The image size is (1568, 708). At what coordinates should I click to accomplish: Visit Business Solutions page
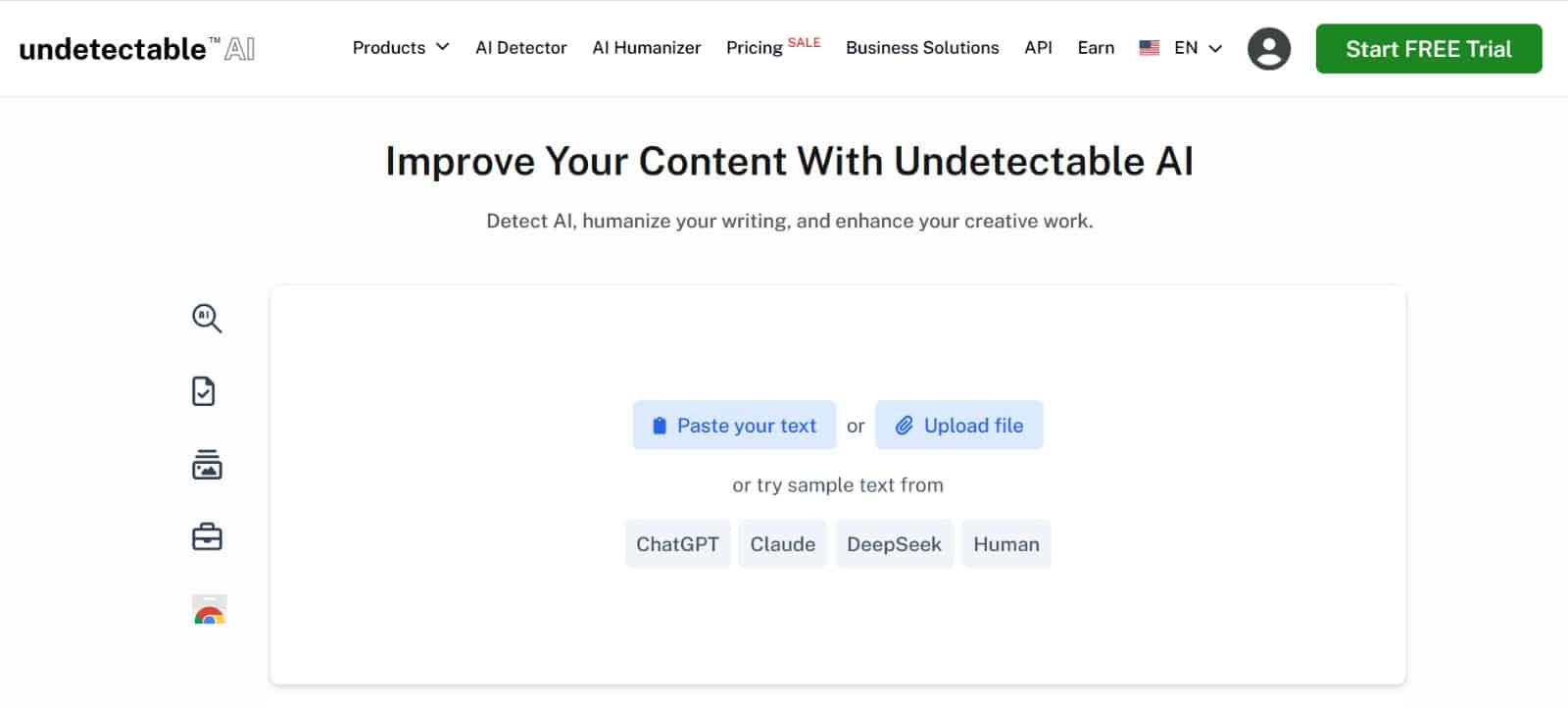click(x=922, y=47)
